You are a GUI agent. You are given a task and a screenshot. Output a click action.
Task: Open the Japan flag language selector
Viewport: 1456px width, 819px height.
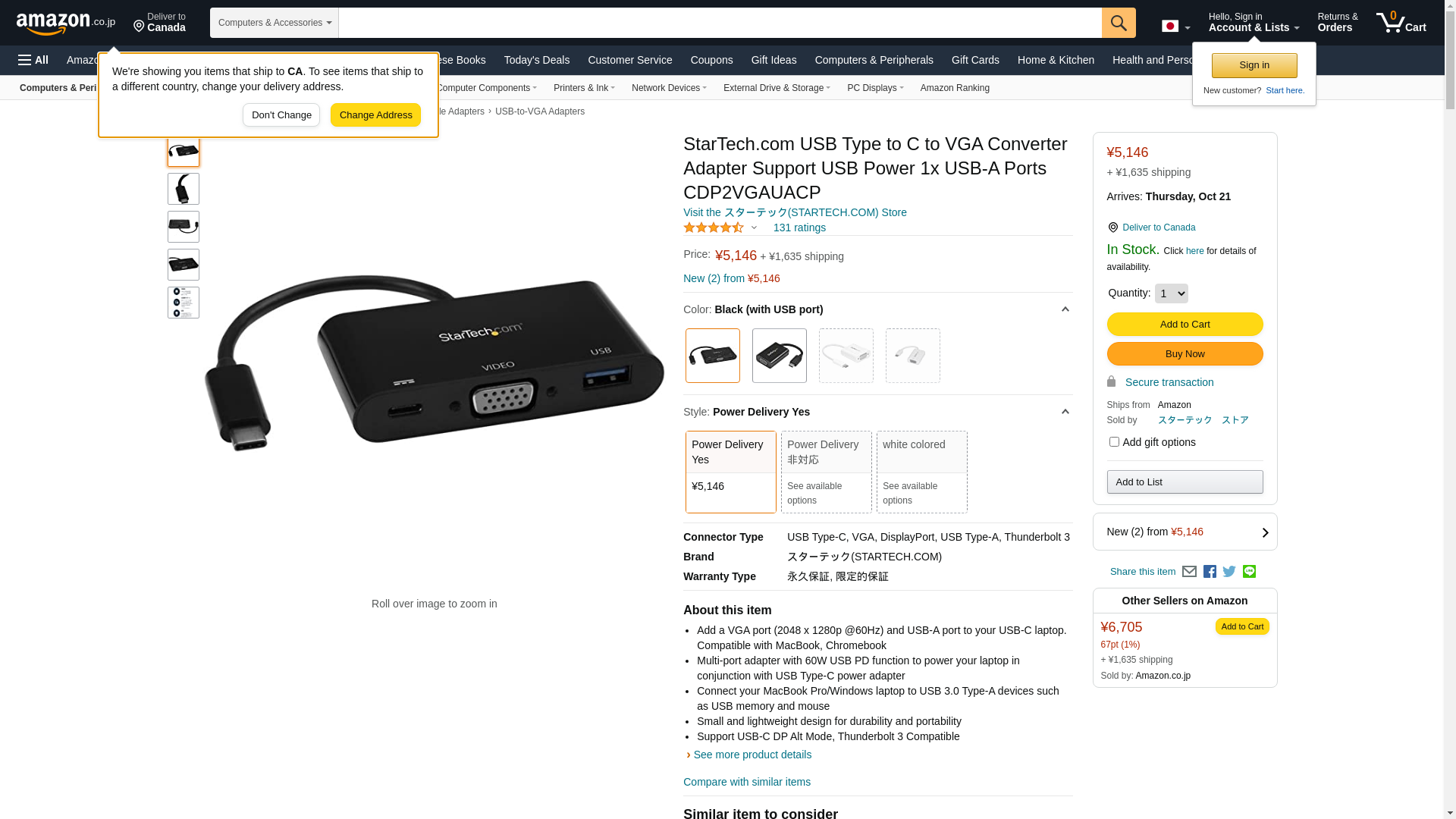pos(1175,27)
